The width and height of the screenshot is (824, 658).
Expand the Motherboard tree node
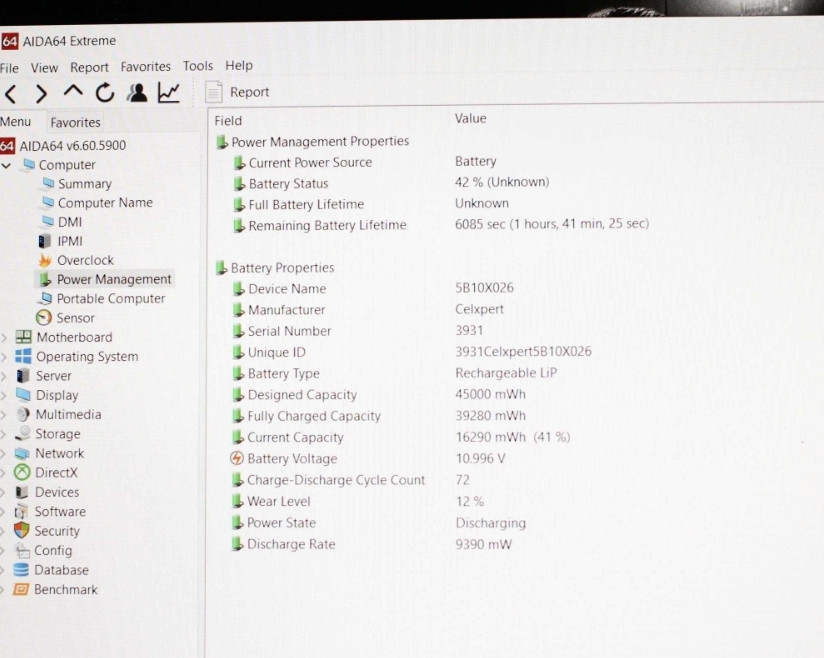[5, 338]
